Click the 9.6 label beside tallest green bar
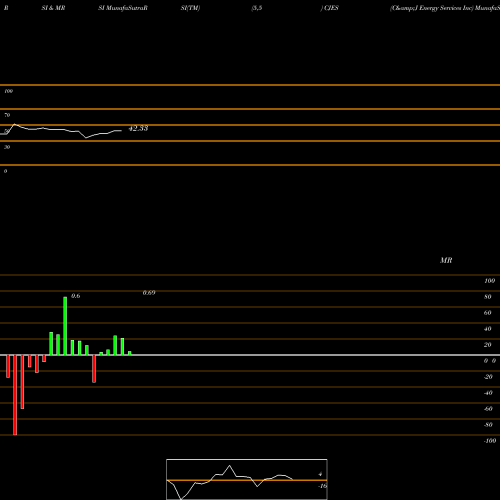The height and width of the screenshot is (500, 500). tap(76, 296)
